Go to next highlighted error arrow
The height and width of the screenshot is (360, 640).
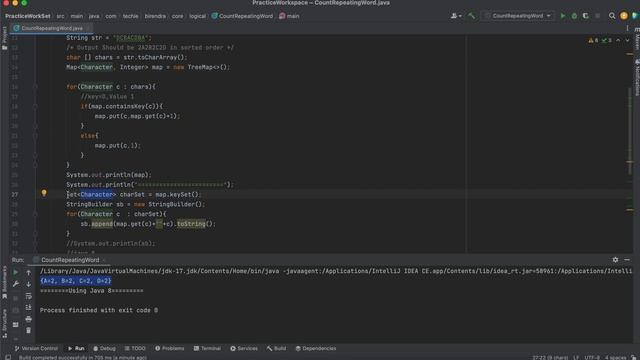coord(627,40)
